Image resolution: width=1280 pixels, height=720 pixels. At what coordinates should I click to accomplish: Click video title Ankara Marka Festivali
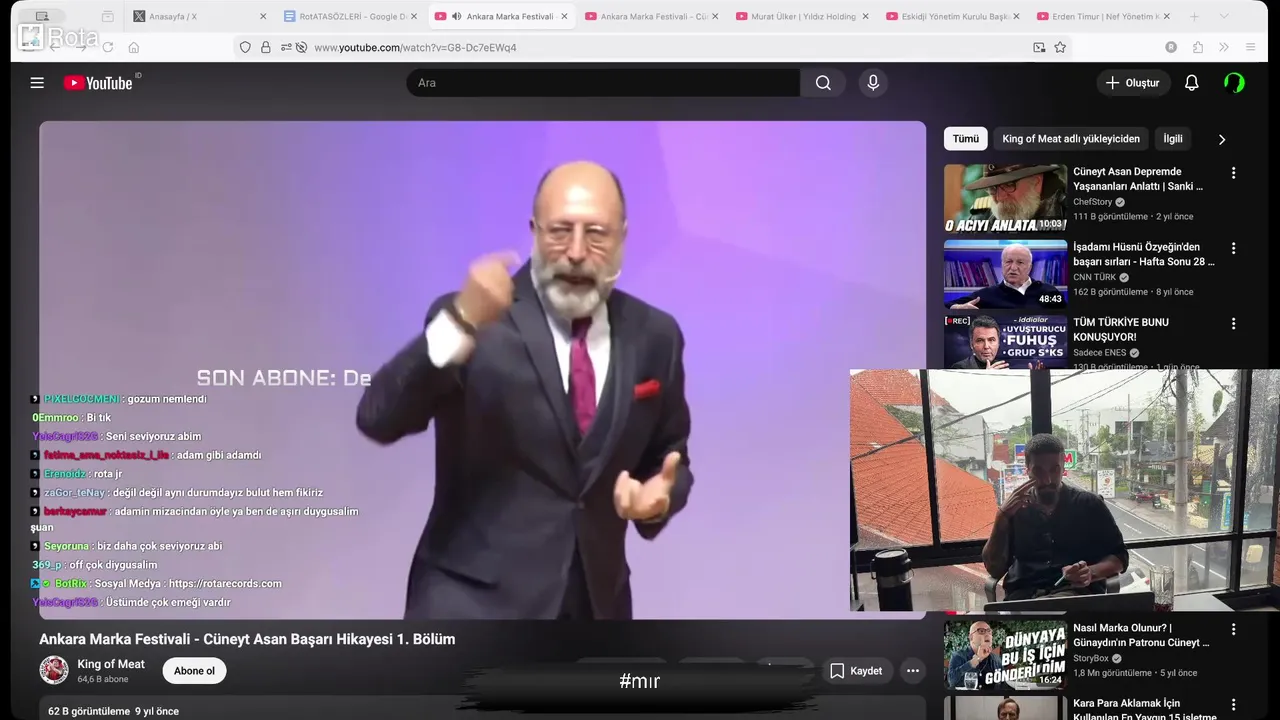coord(247,639)
